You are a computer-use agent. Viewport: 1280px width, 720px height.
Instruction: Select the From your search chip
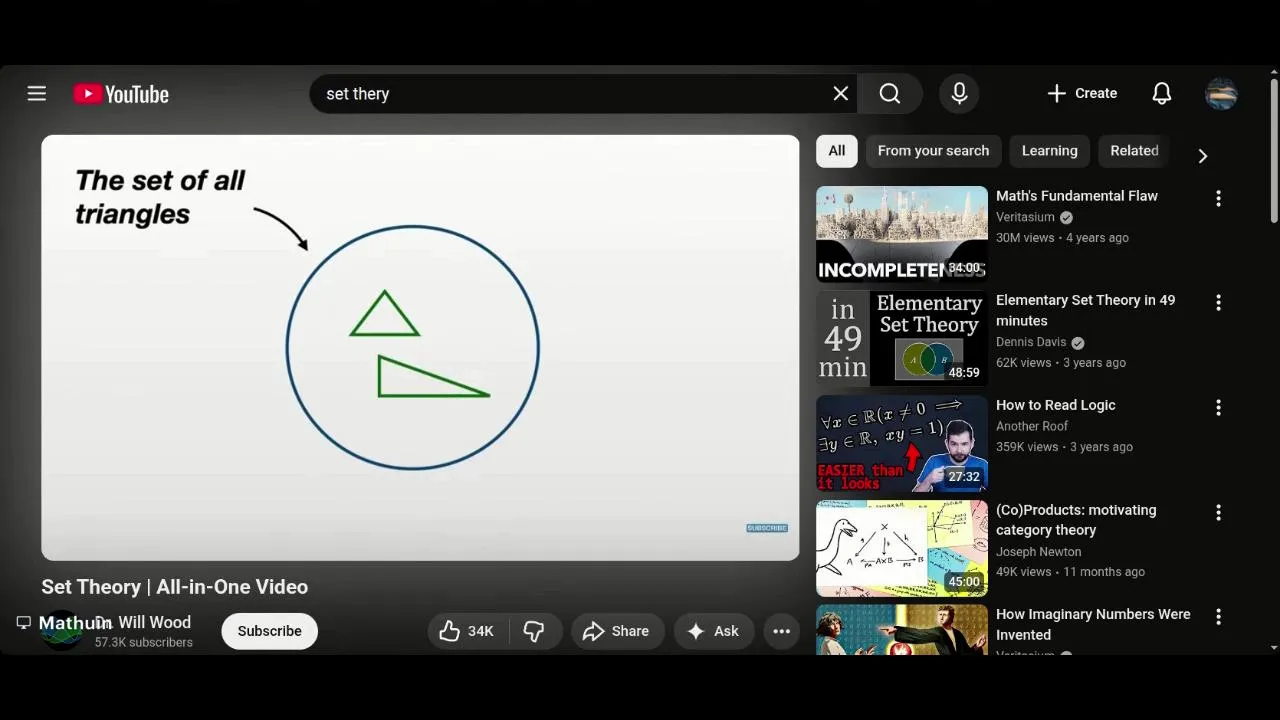coord(933,151)
